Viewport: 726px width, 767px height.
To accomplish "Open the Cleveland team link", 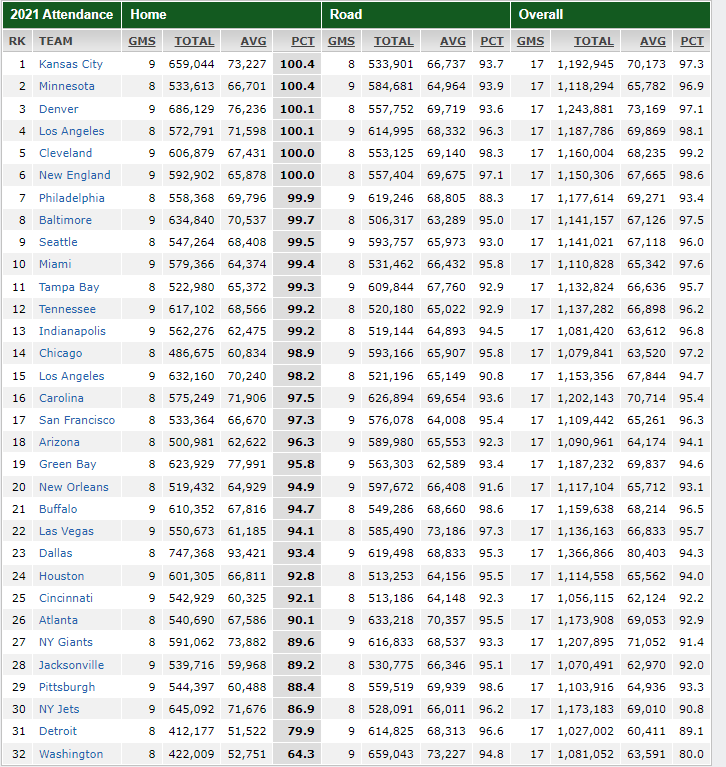I will (66, 153).
